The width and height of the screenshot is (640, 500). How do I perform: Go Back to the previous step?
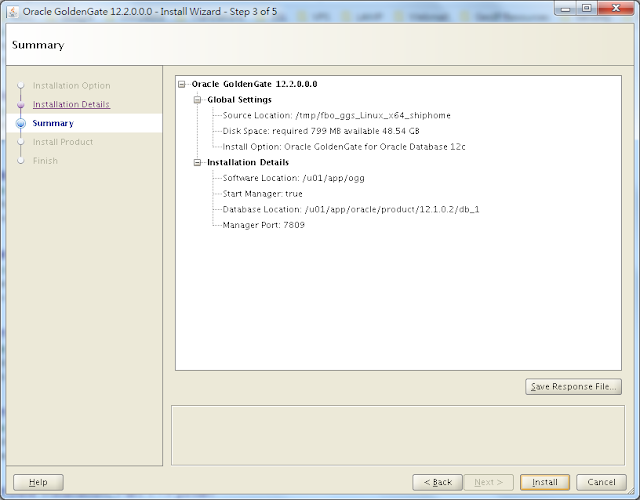point(437,482)
